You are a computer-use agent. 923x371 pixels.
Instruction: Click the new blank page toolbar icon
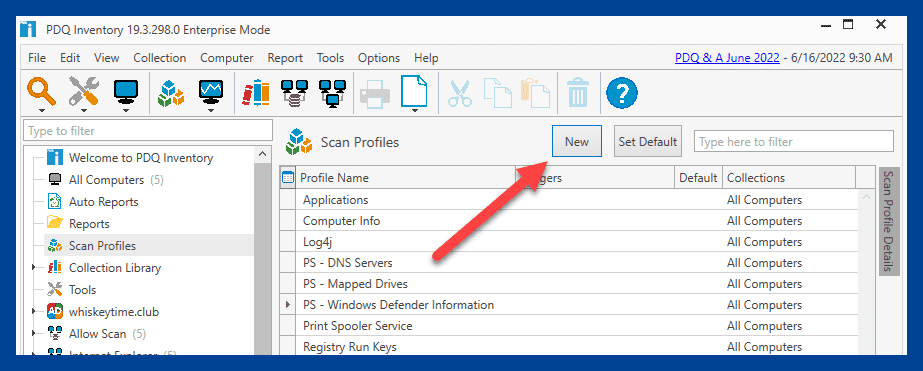[x=414, y=91]
